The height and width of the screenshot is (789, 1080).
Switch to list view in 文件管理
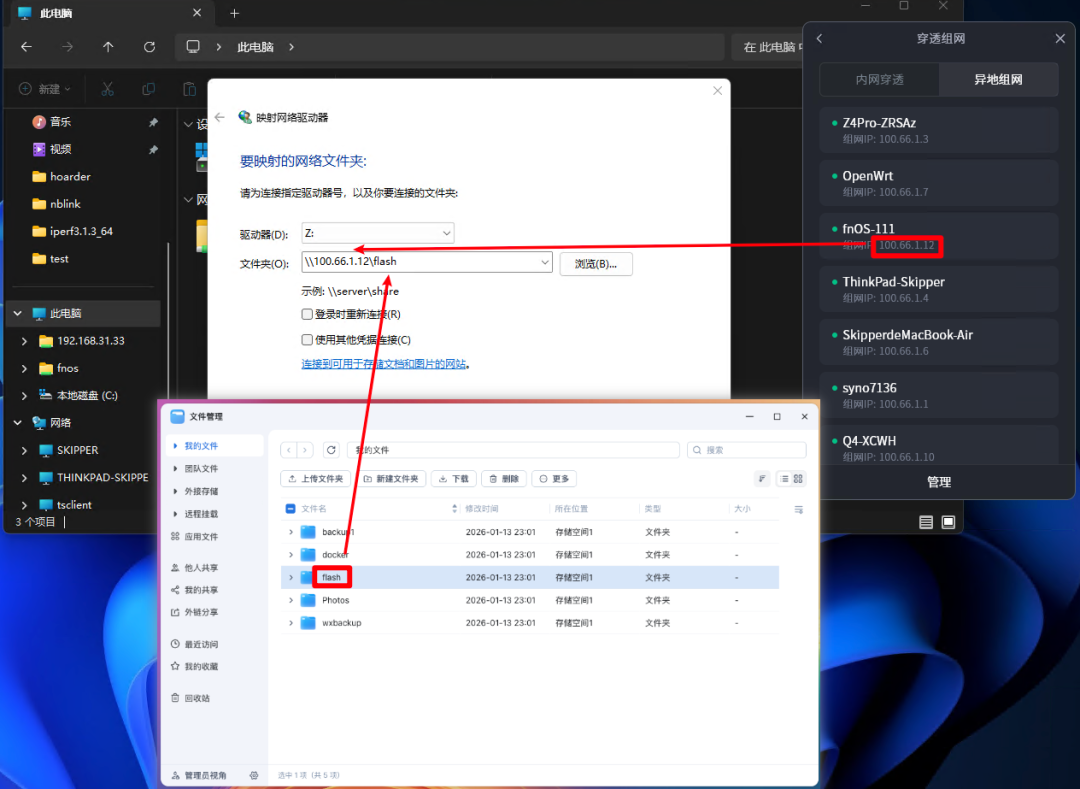click(785, 478)
